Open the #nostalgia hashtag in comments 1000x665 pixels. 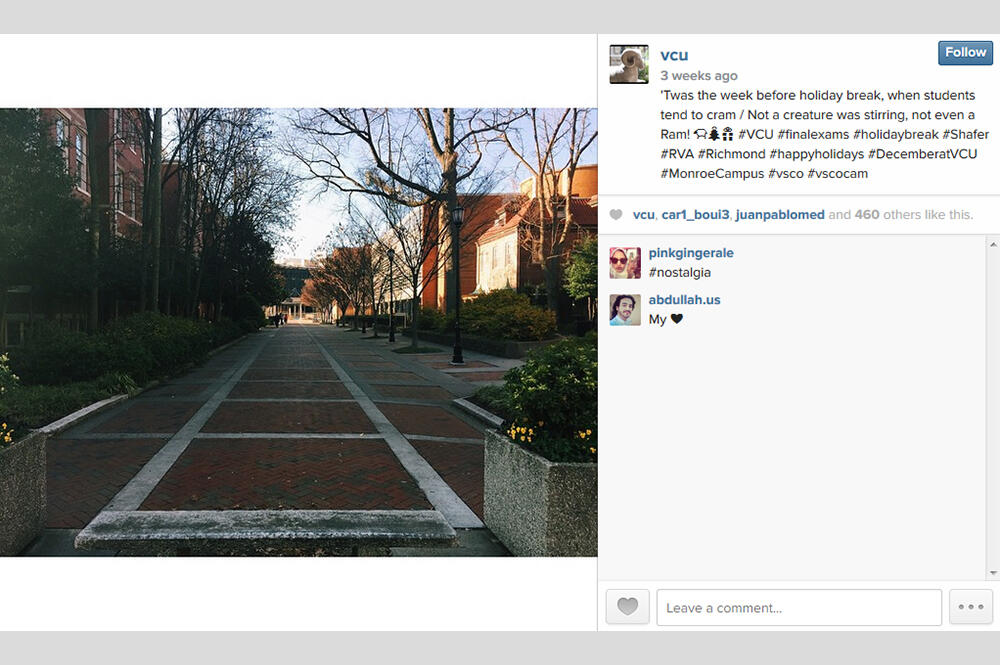pyautogui.click(x=679, y=272)
